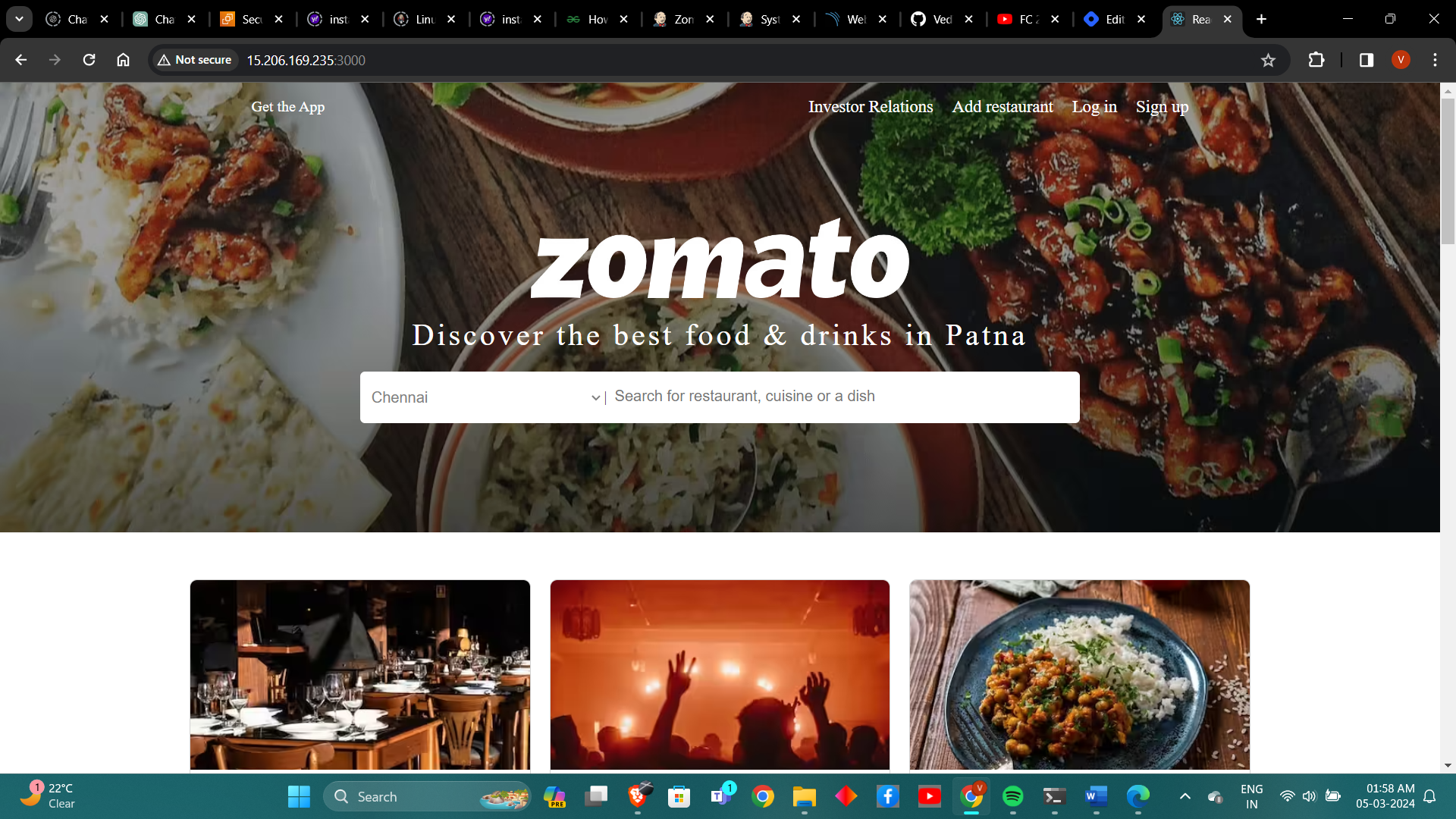Click the dining restaurant thumbnail
This screenshot has width=1456, height=819.
[x=360, y=675]
